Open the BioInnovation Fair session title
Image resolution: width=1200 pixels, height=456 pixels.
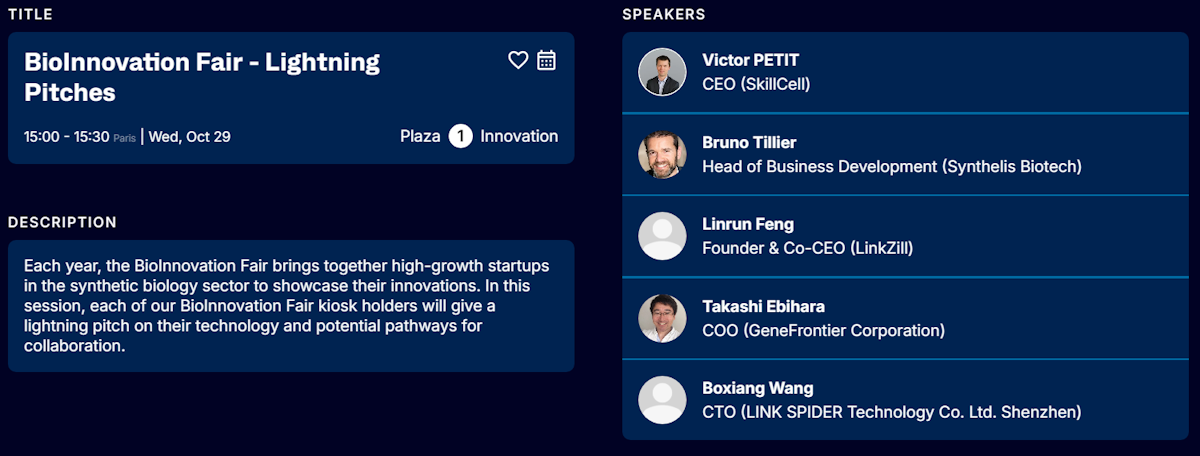pyautogui.click(x=201, y=77)
